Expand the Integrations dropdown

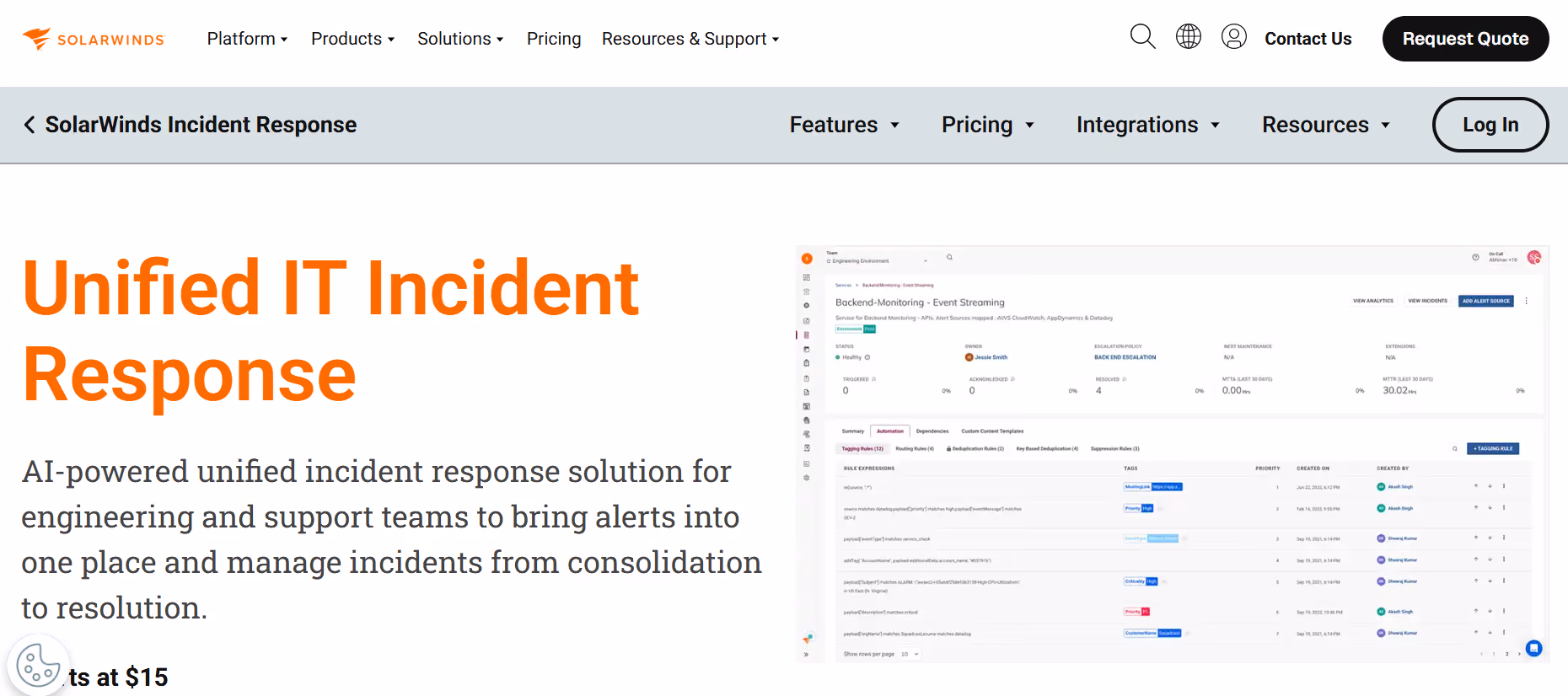[x=1148, y=125]
